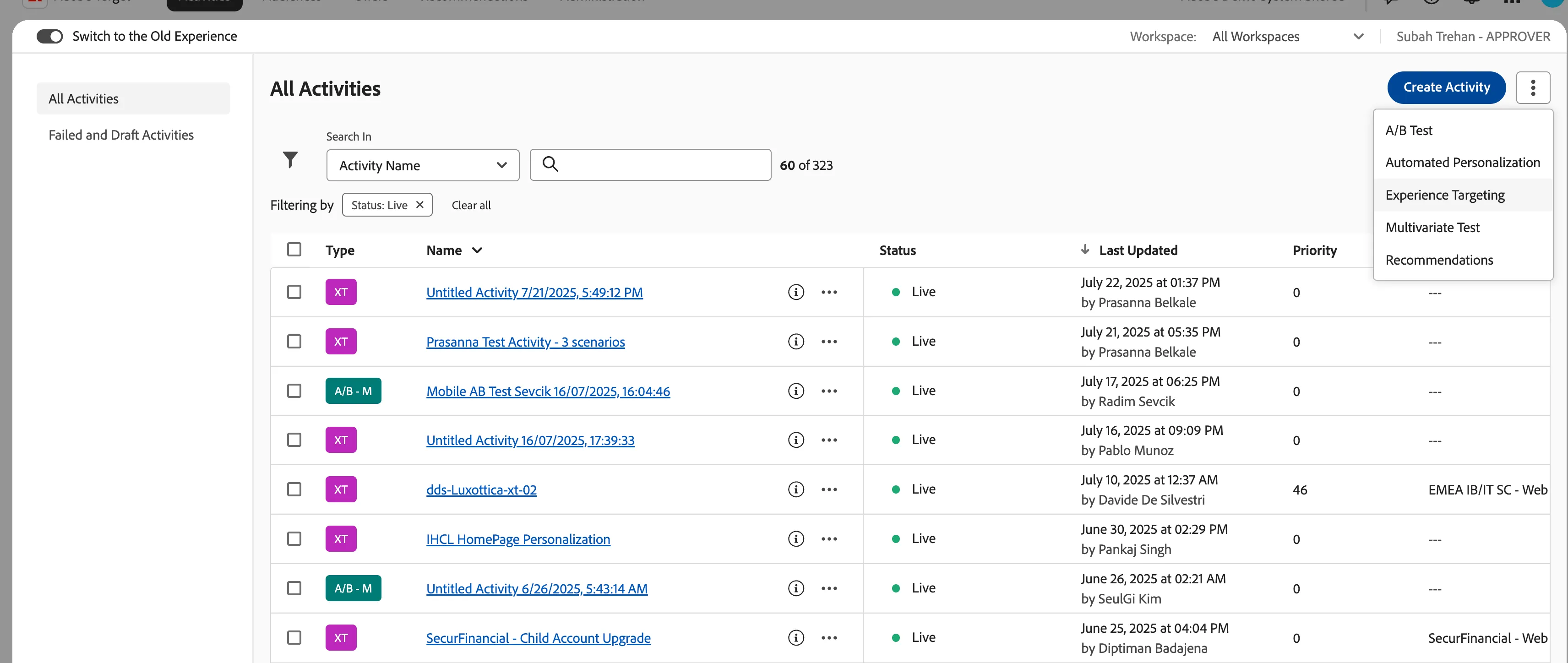Tick checkbox for dds-Luxottica-xt-02 row
1568x663 pixels.
click(294, 489)
